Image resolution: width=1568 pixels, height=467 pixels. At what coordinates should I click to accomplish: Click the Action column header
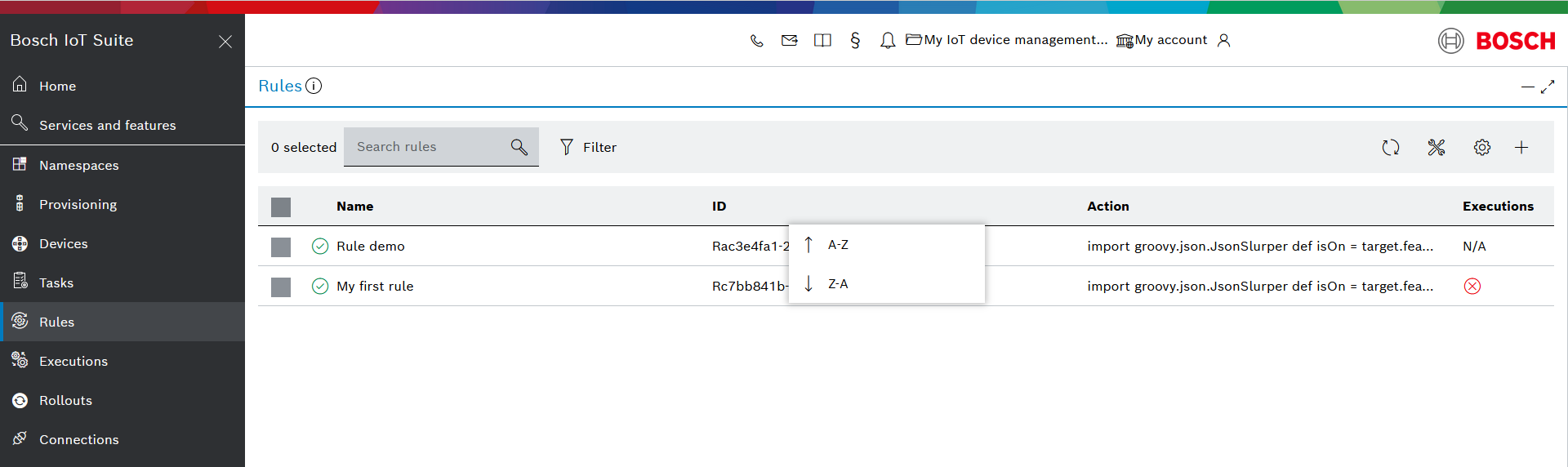tap(1108, 207)
